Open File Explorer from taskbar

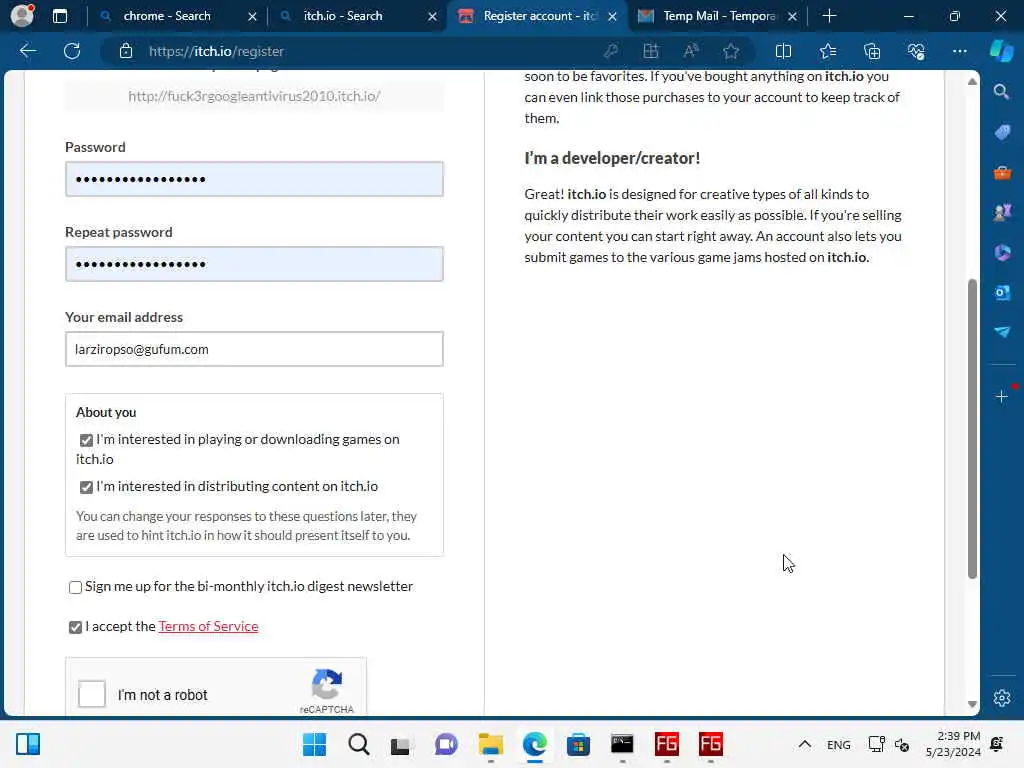(x=490, y=744)
